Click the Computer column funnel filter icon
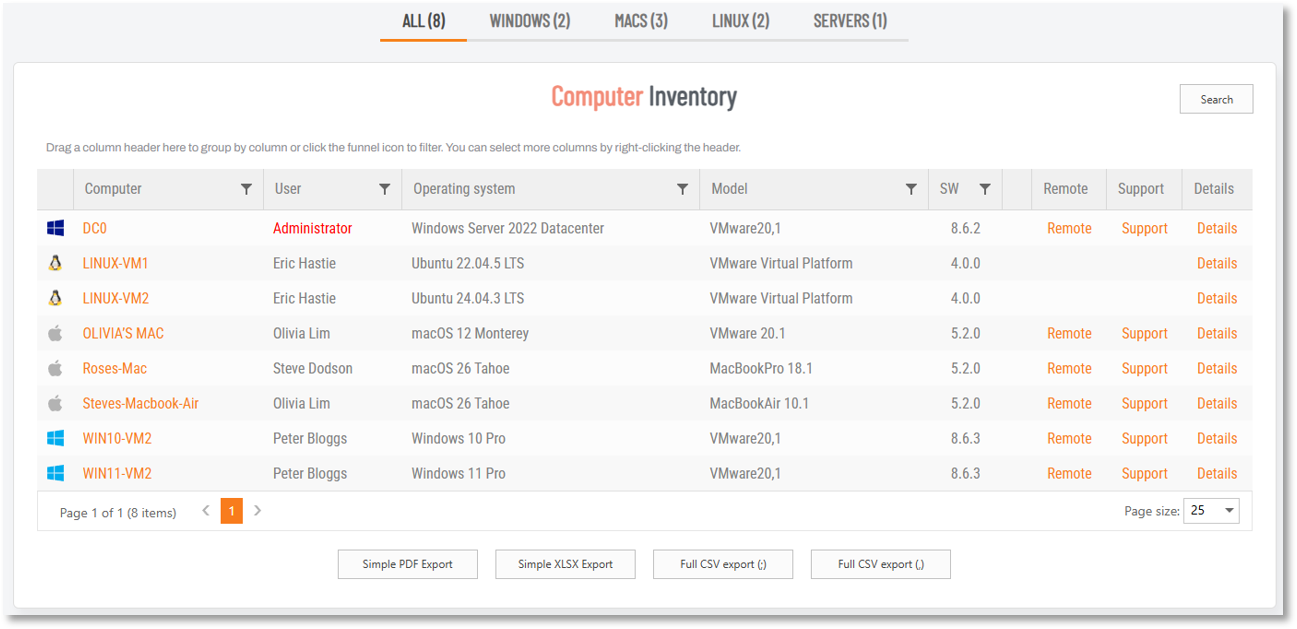This screenshot has height=629, width=1297. point(246,189)
